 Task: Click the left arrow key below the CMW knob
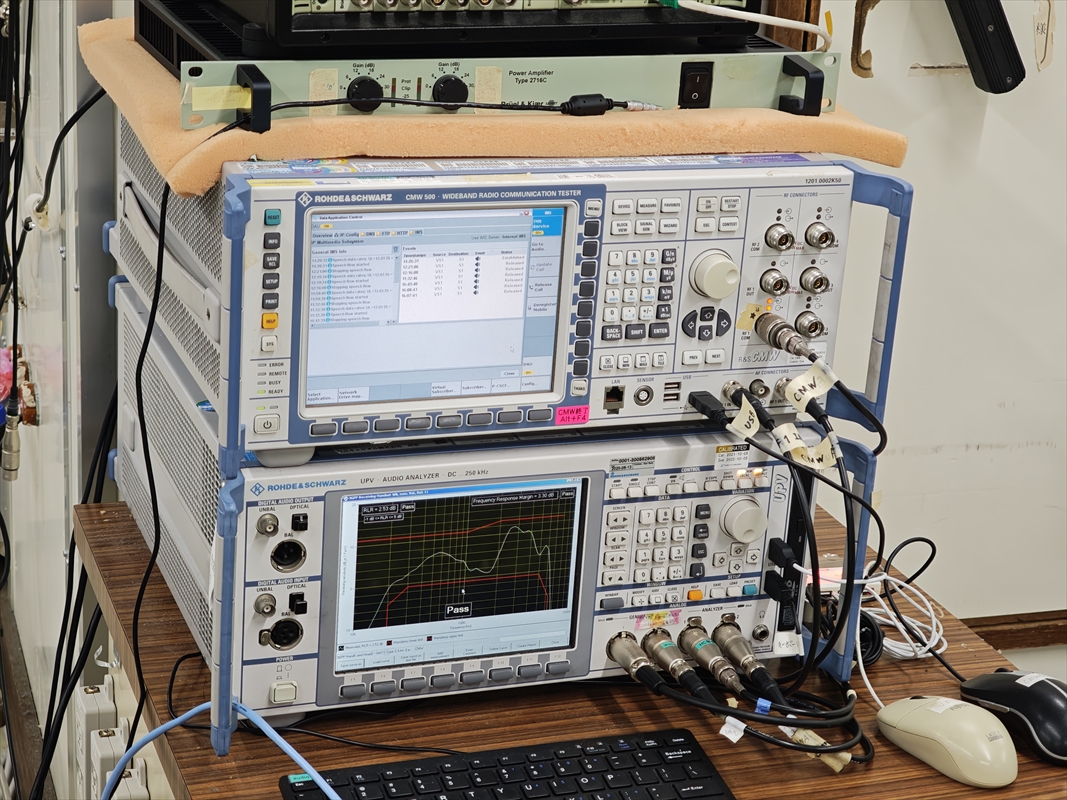(x=690, y=324)
